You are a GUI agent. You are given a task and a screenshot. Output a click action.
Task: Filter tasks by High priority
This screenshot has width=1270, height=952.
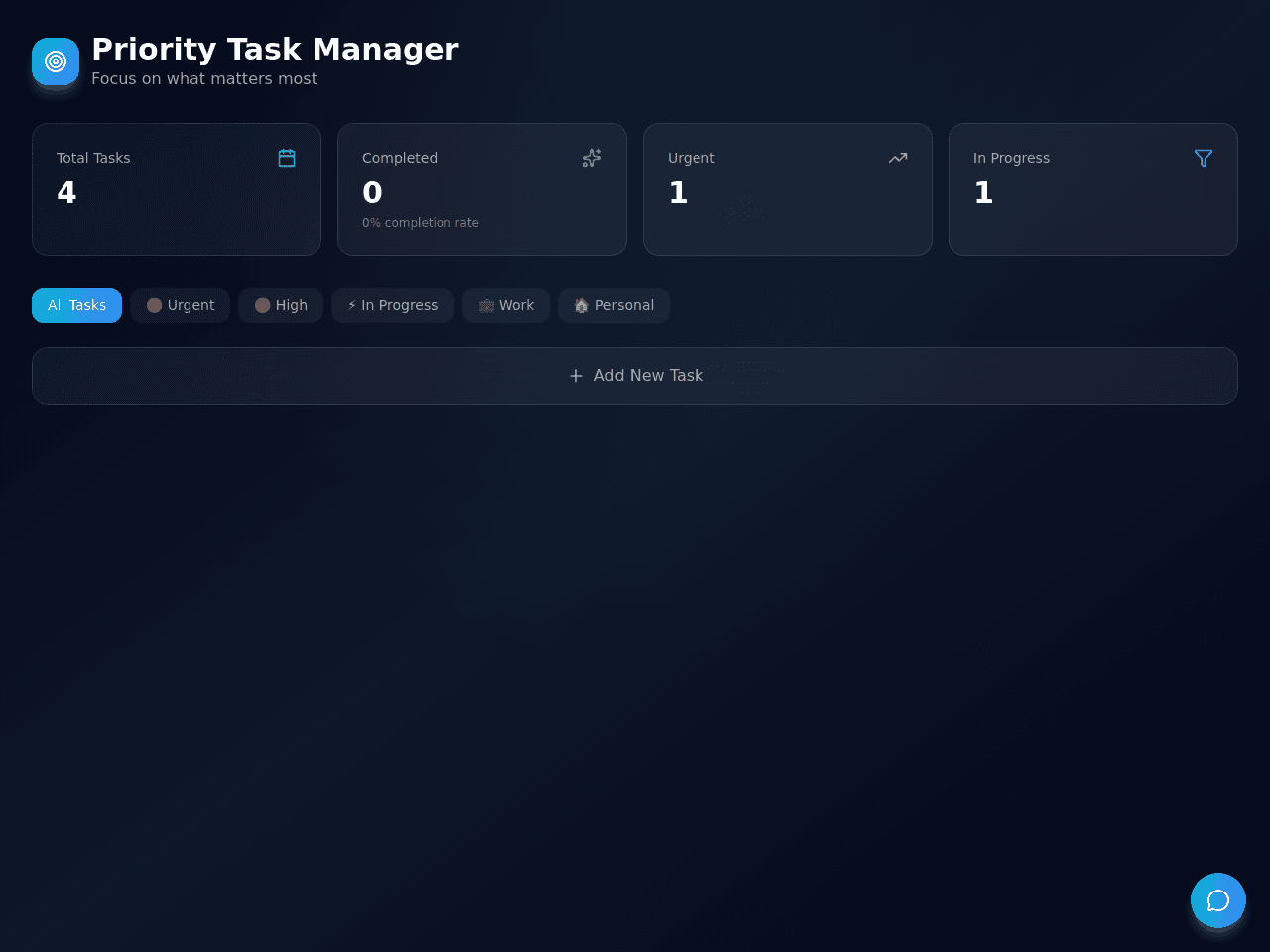[x=281, y=305]
